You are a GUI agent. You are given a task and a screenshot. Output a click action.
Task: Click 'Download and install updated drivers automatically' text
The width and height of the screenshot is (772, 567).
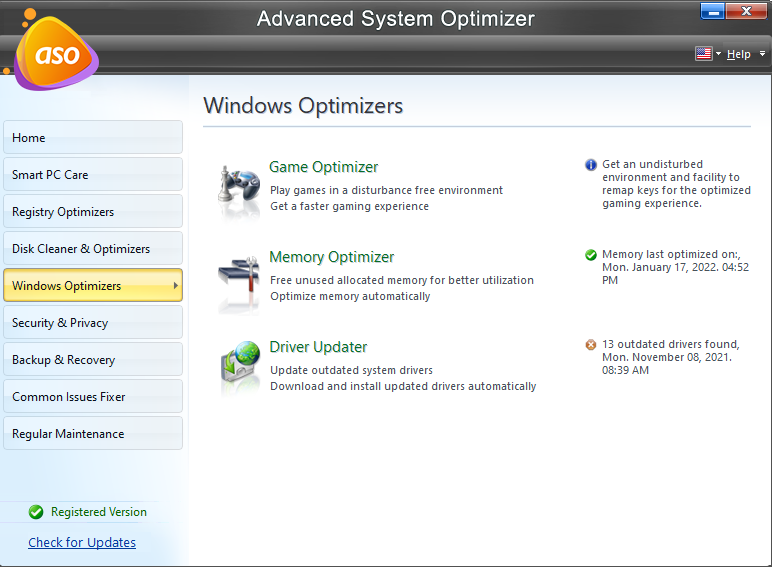pyautogui.click(x=403, y=386)
